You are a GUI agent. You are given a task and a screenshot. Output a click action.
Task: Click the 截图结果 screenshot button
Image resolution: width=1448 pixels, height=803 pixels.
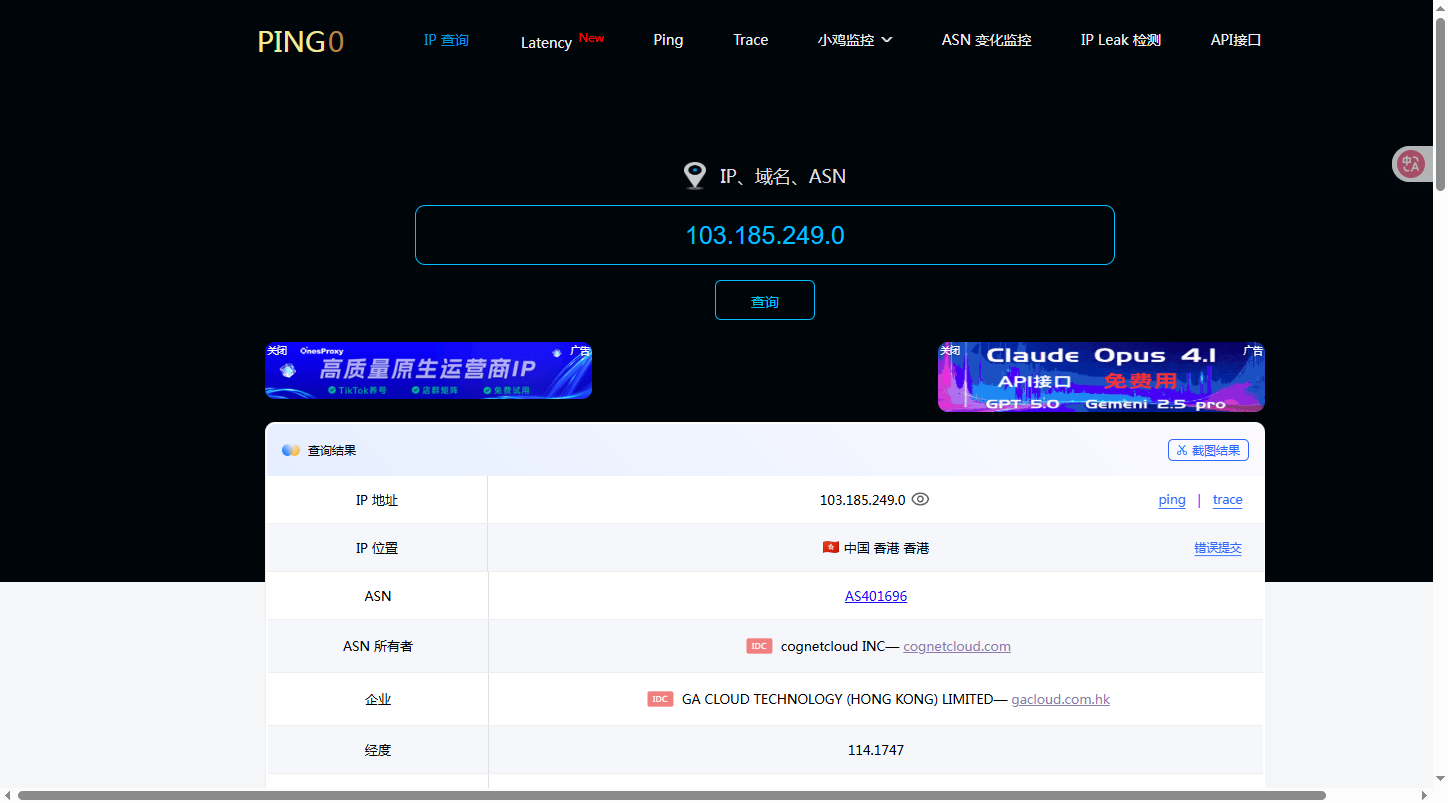(1208, 450)
